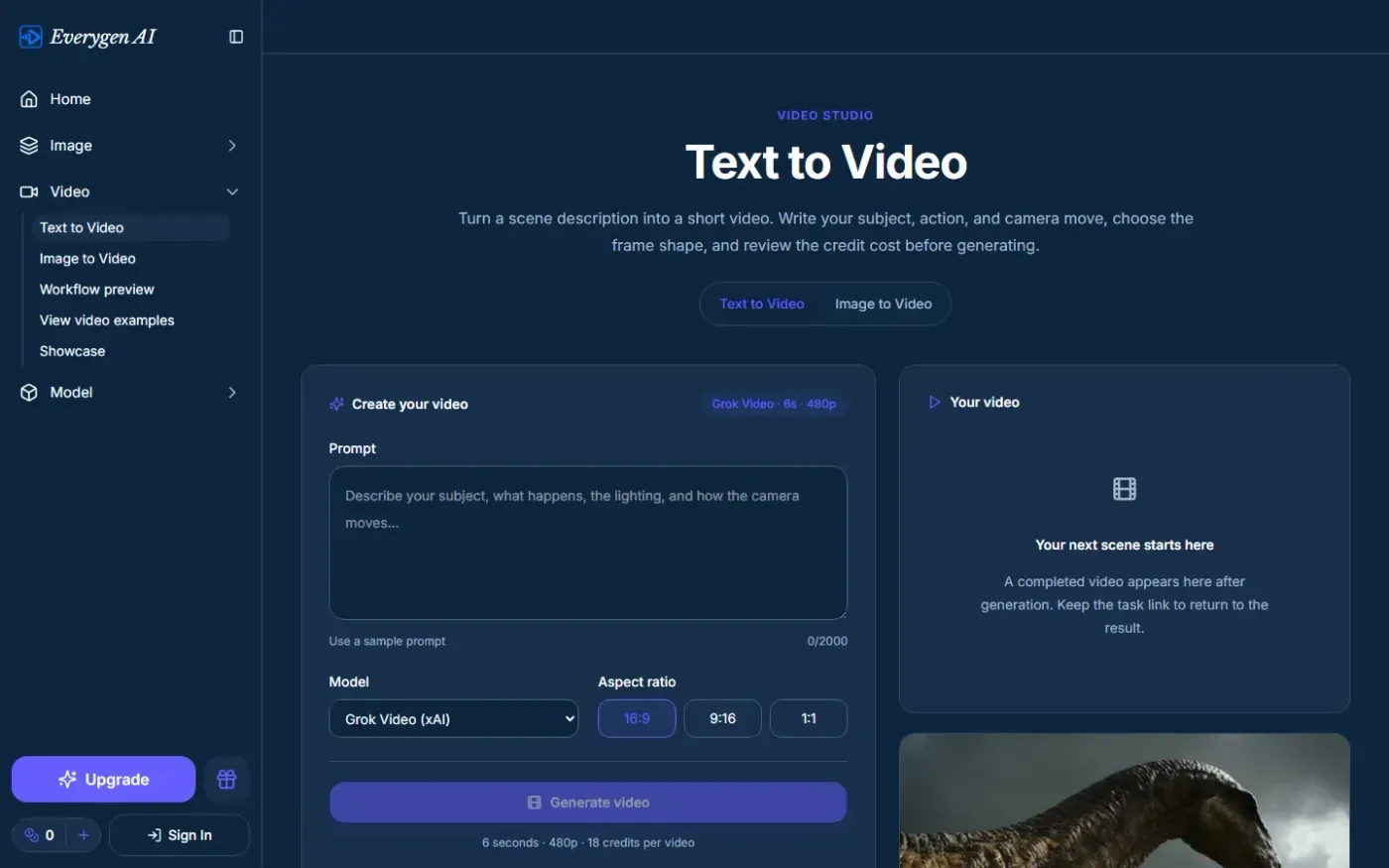Click the Use a sample prompt link
This screenshot has width=1389, height=868.
tap(387, 641)
